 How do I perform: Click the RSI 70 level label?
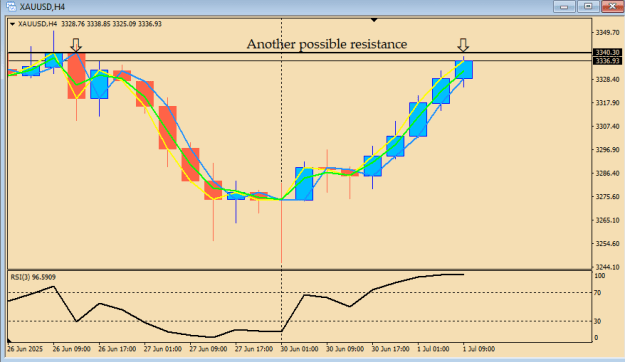click(597, 293)
